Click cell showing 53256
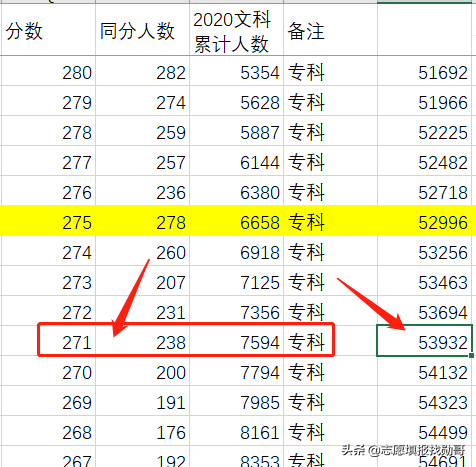This screenshot has width=476, height=467. [x=424, y=251]
